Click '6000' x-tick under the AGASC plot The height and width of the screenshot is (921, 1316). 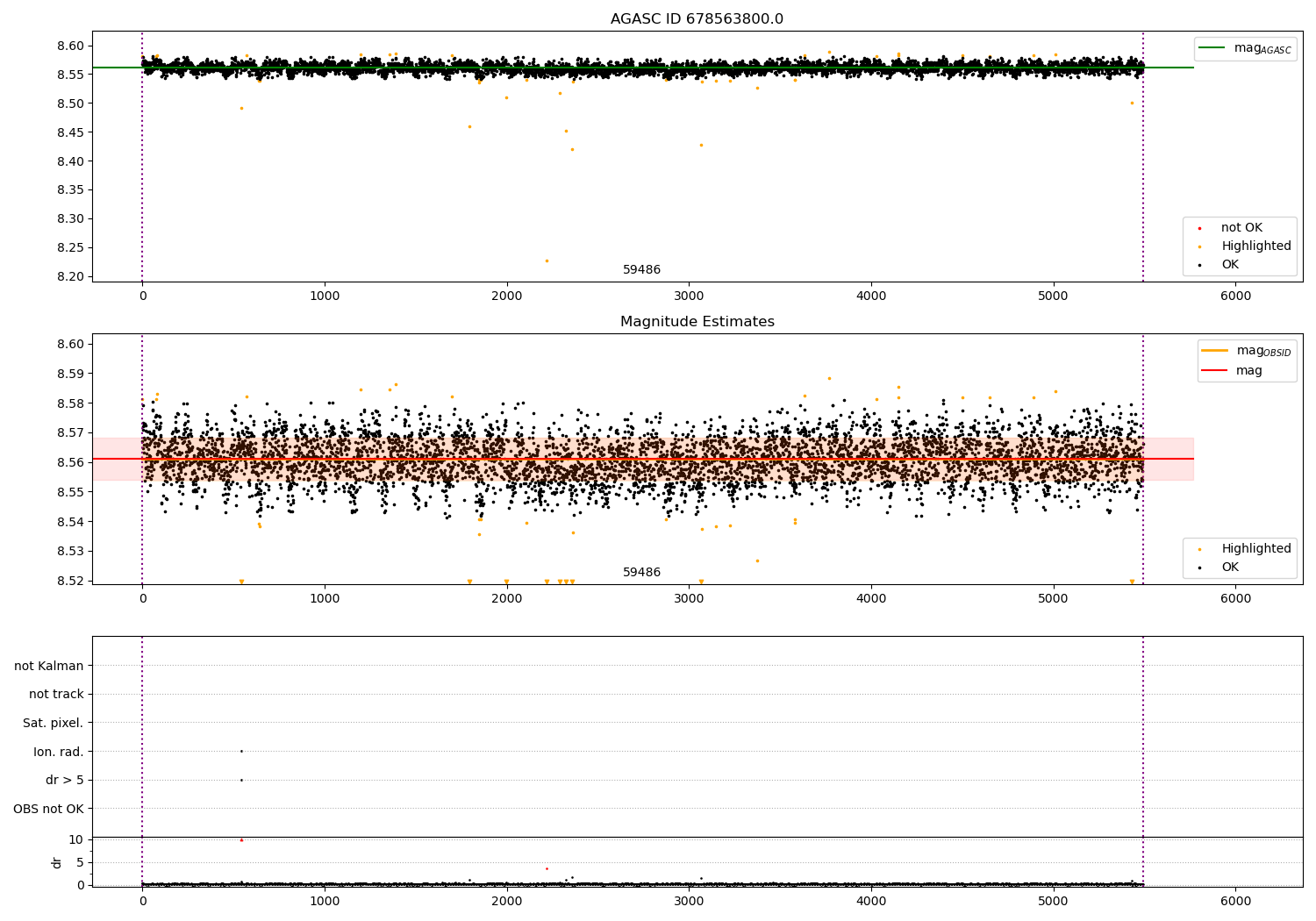1235,296
